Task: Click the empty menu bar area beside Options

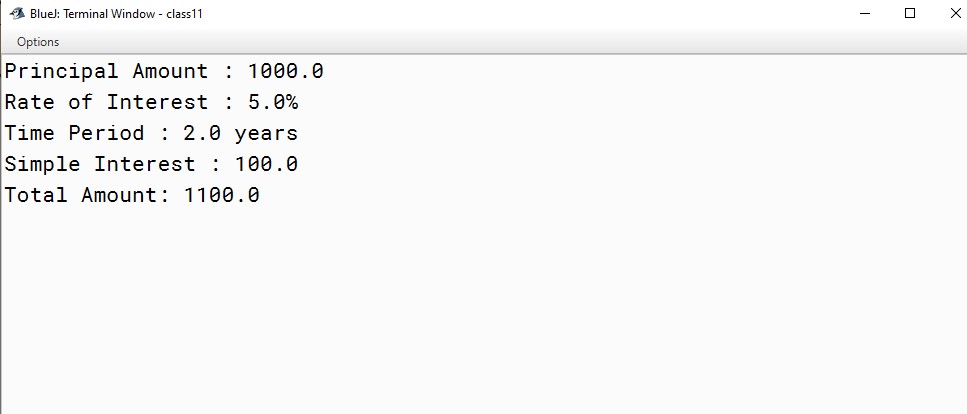Action: [x=512, y=42]
